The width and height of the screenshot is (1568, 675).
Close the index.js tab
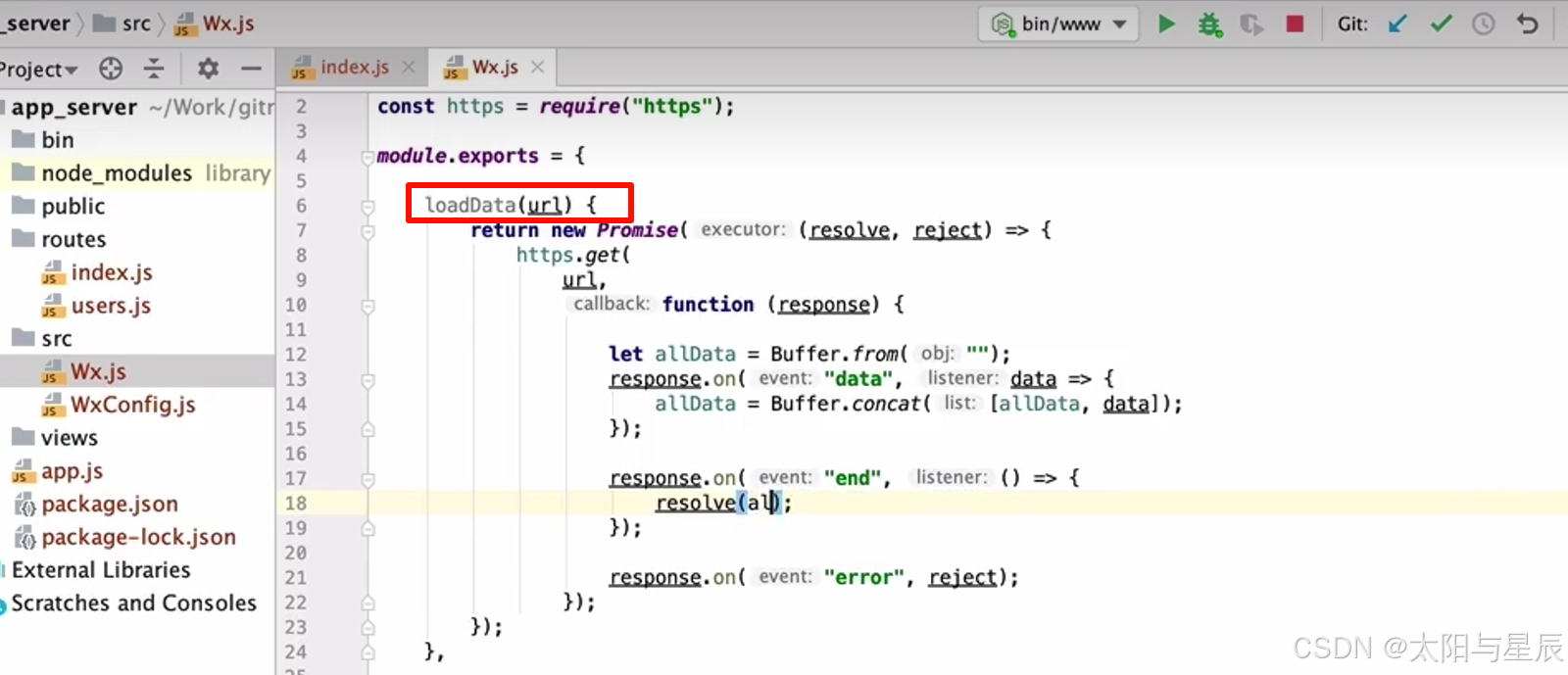tap(409, 68)
